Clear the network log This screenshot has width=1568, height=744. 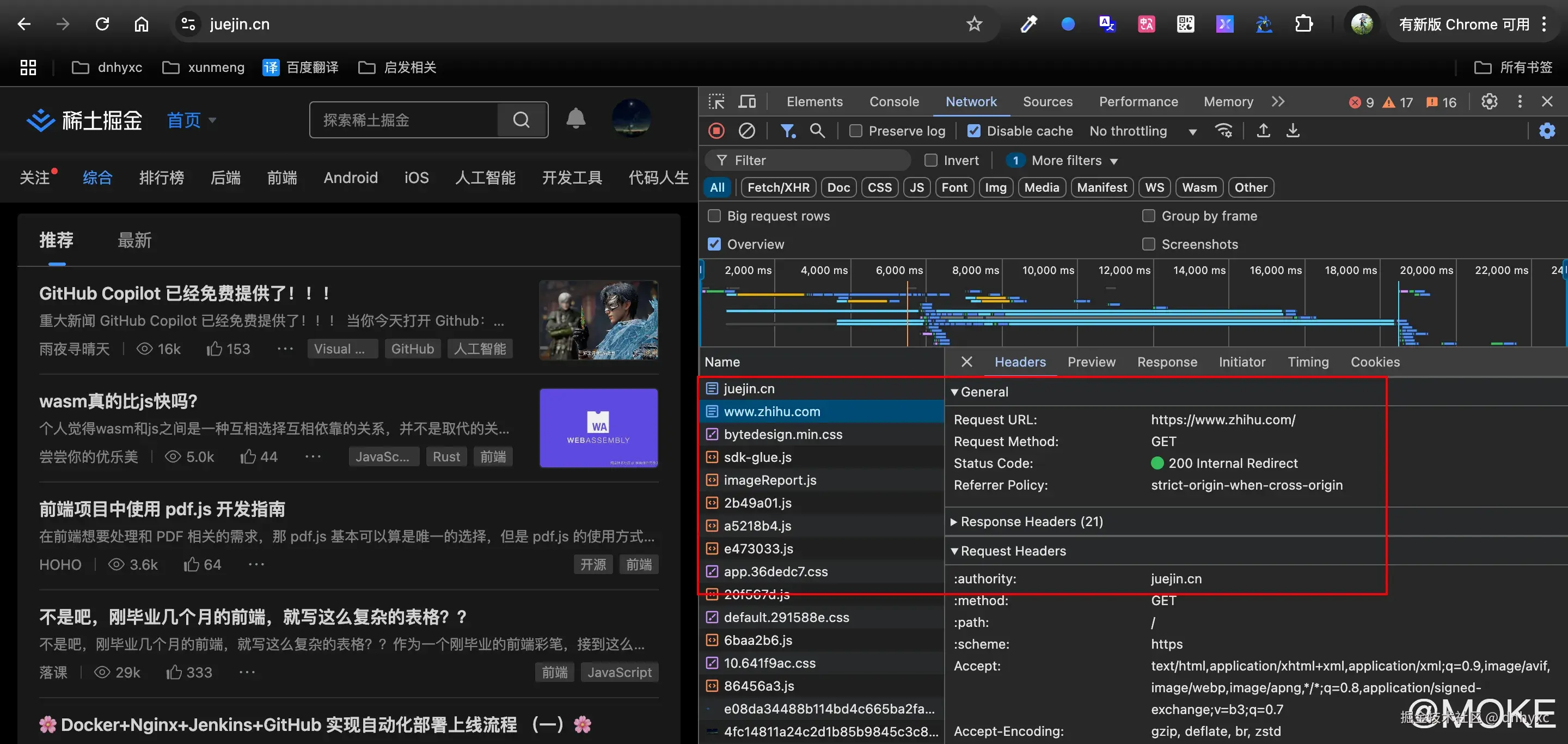click(747, 131)
